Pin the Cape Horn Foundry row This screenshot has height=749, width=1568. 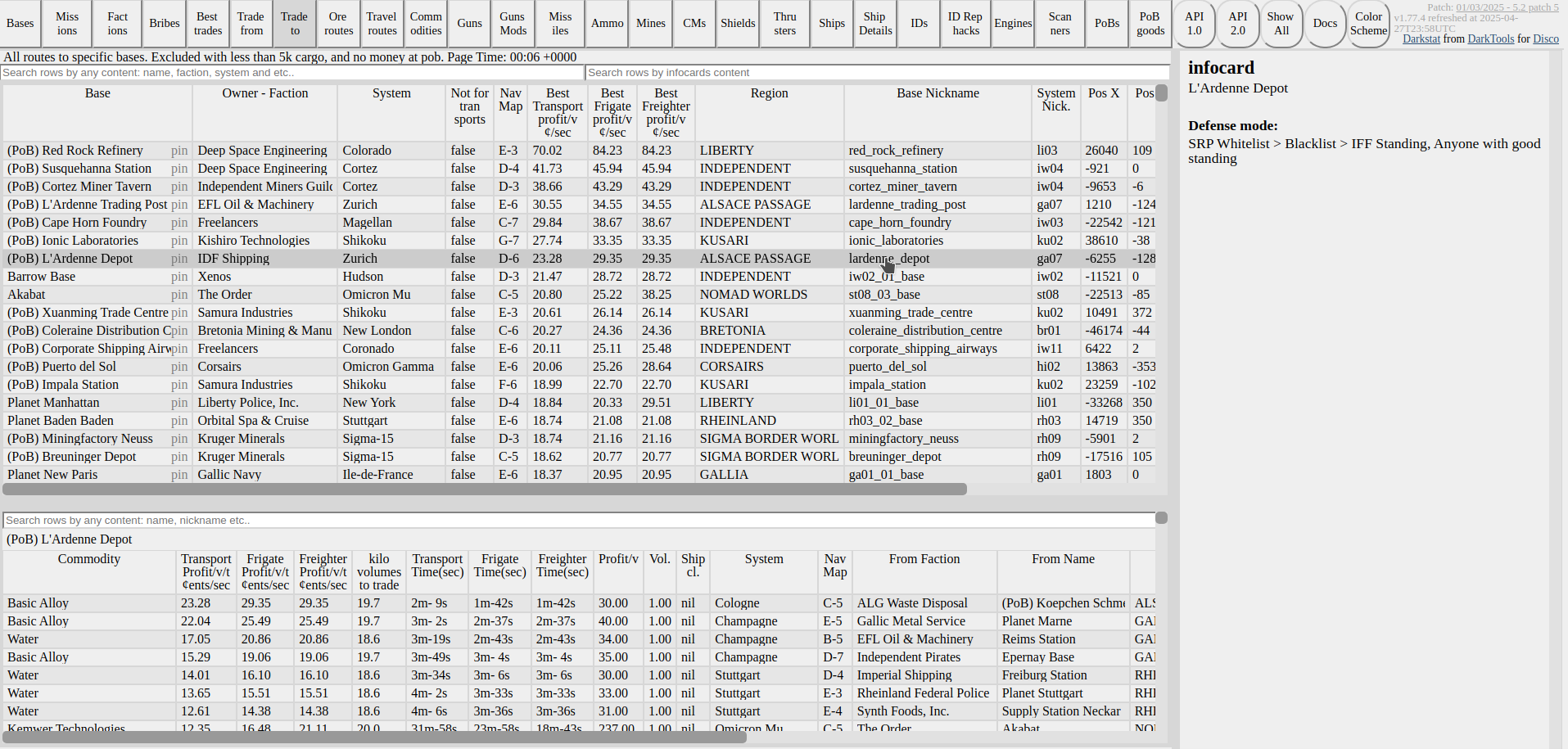click(179, 223)
